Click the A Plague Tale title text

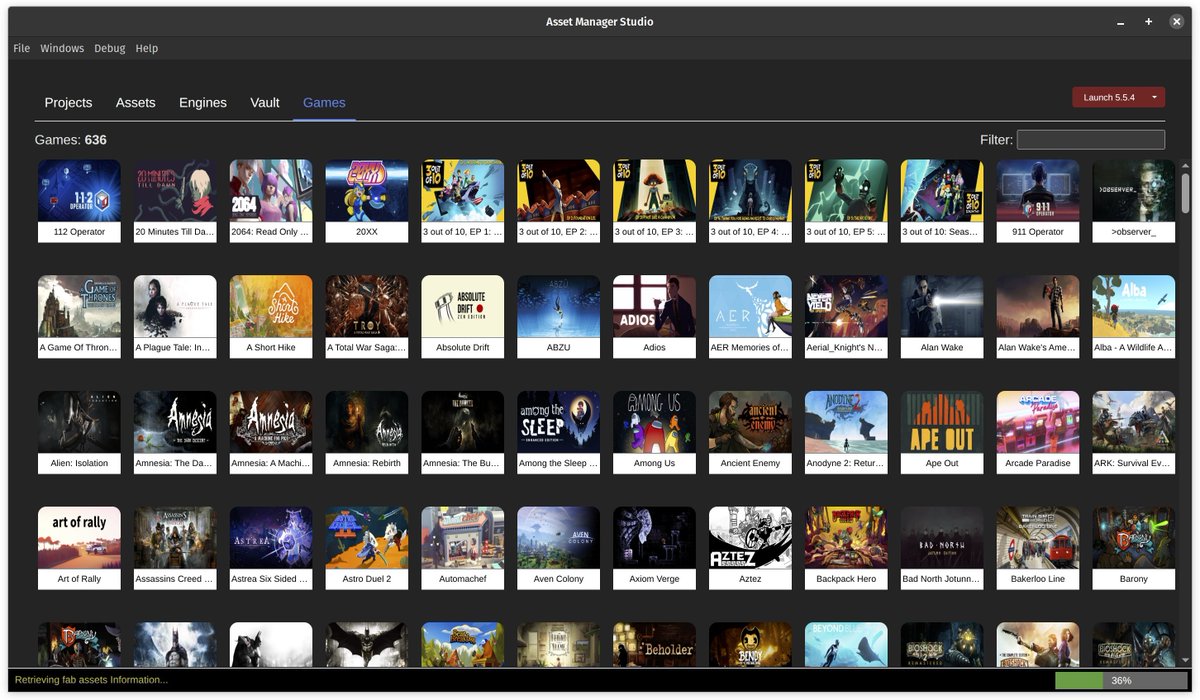point(175,348)
